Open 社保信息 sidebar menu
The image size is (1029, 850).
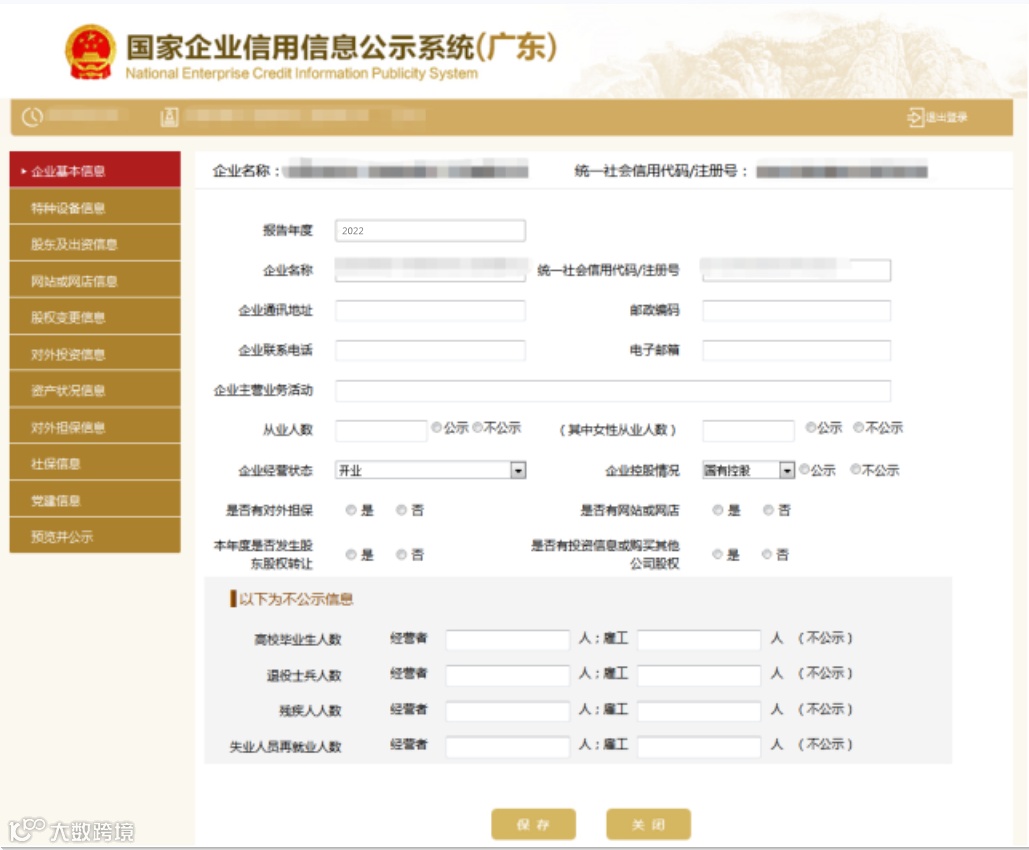click(x=95, y=463)
